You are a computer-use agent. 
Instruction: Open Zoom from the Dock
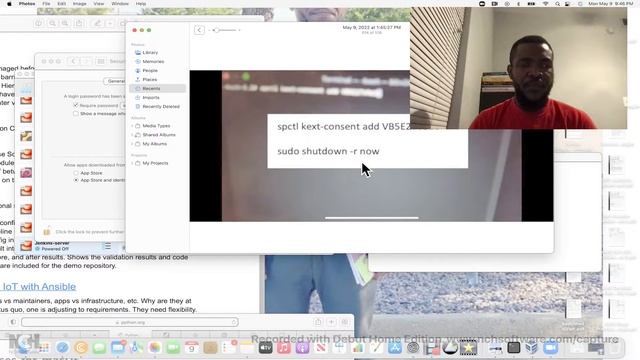pyautogui.click(x=550, y=348)
